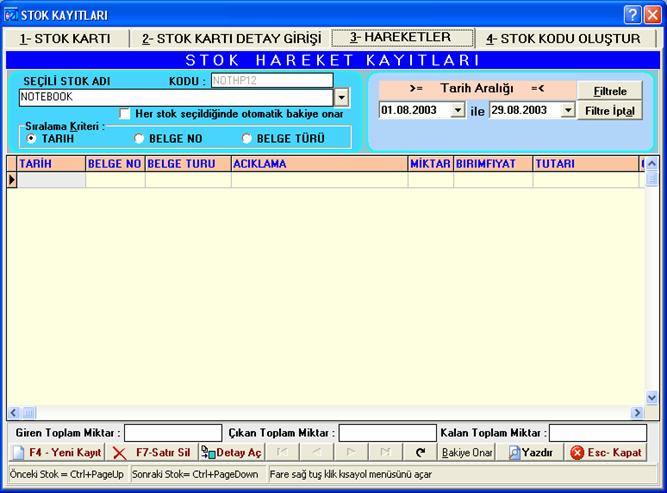Click the Önceki Stok = Ctrl+PageUp status text

click(x=67, y=474)
